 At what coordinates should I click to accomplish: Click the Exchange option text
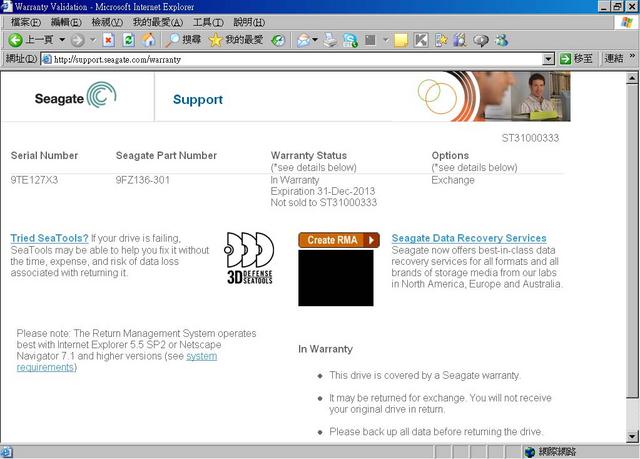453,180
